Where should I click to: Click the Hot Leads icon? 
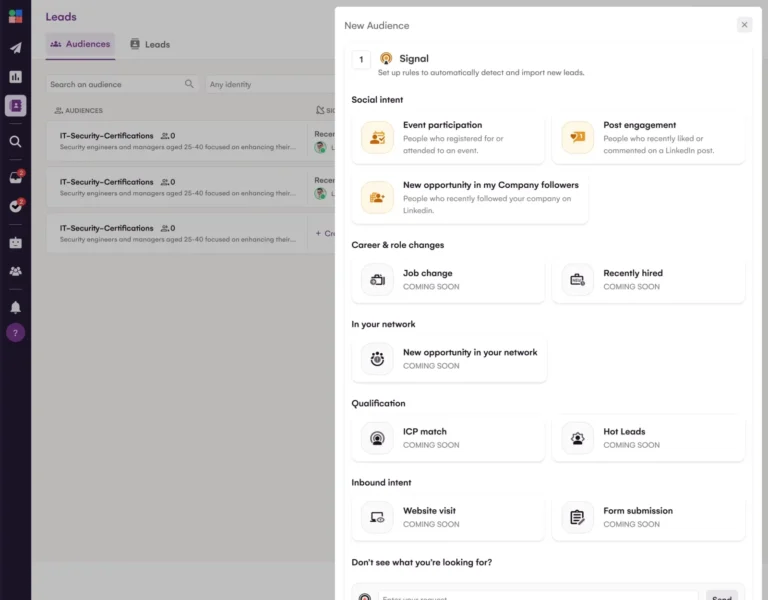click(x=577, y=438)
